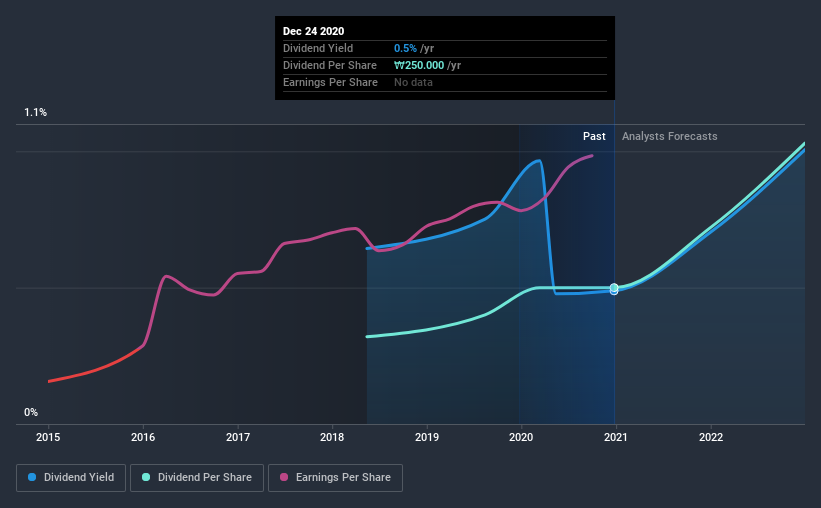
Task: Click the tooltip's Dividend Yield row label
Action: [318, 48]
